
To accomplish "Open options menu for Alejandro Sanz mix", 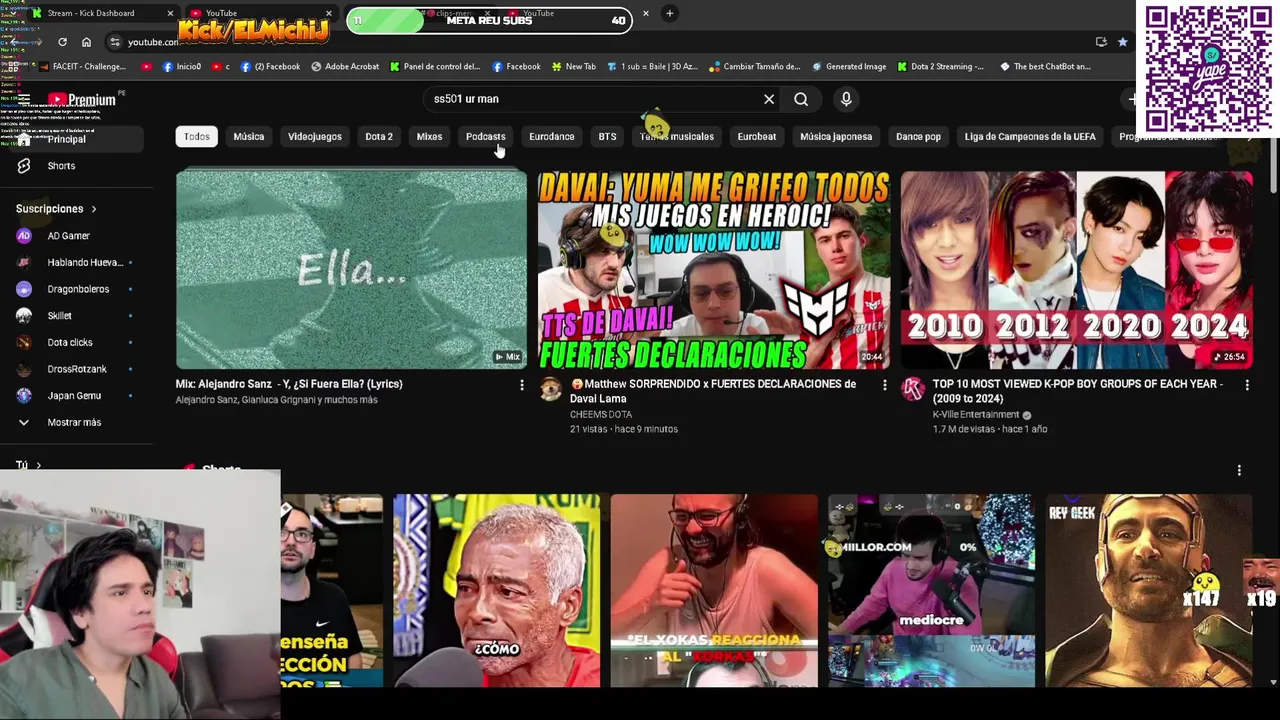I will tap(521, 384).
